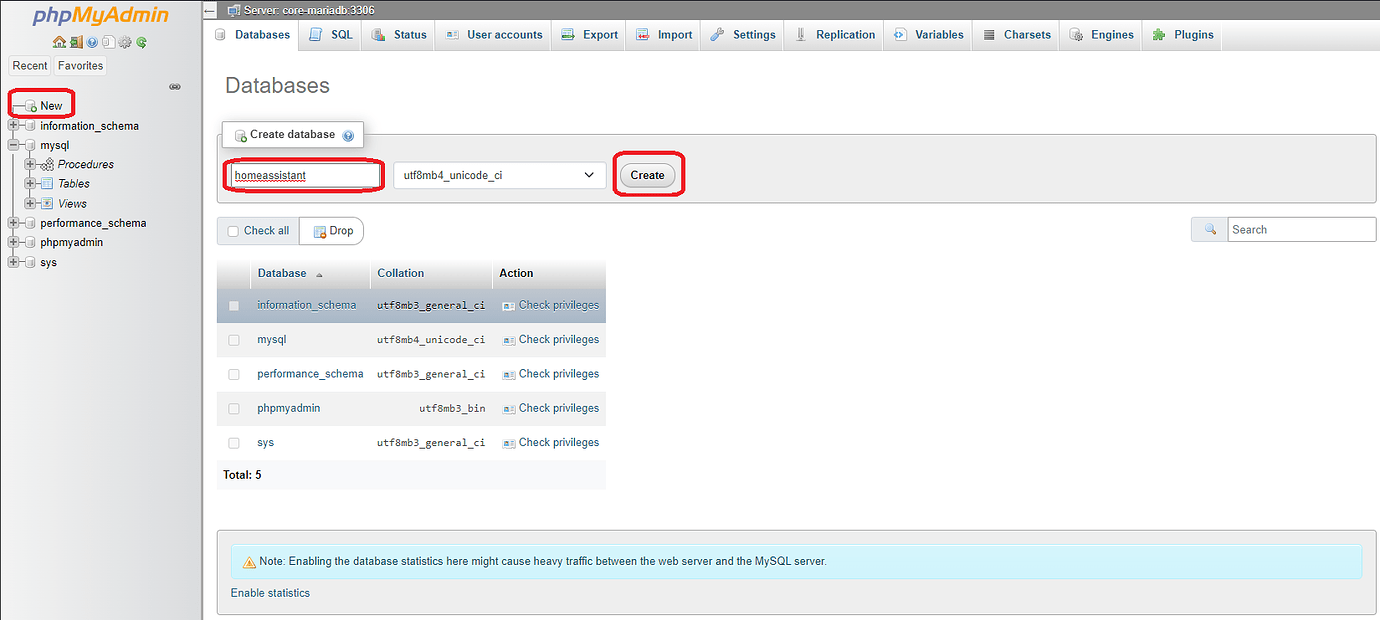This screenshot has width=1380, height=620.
Task: Log out using the exit door icon
Action: [76, 42]
